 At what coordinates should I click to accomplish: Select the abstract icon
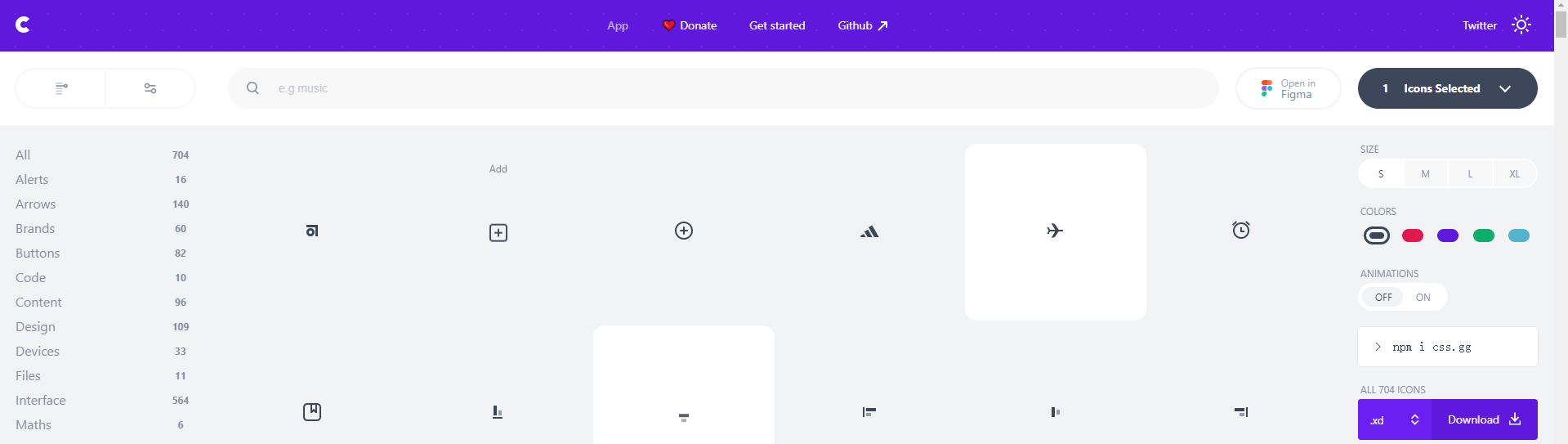[312, 231]
